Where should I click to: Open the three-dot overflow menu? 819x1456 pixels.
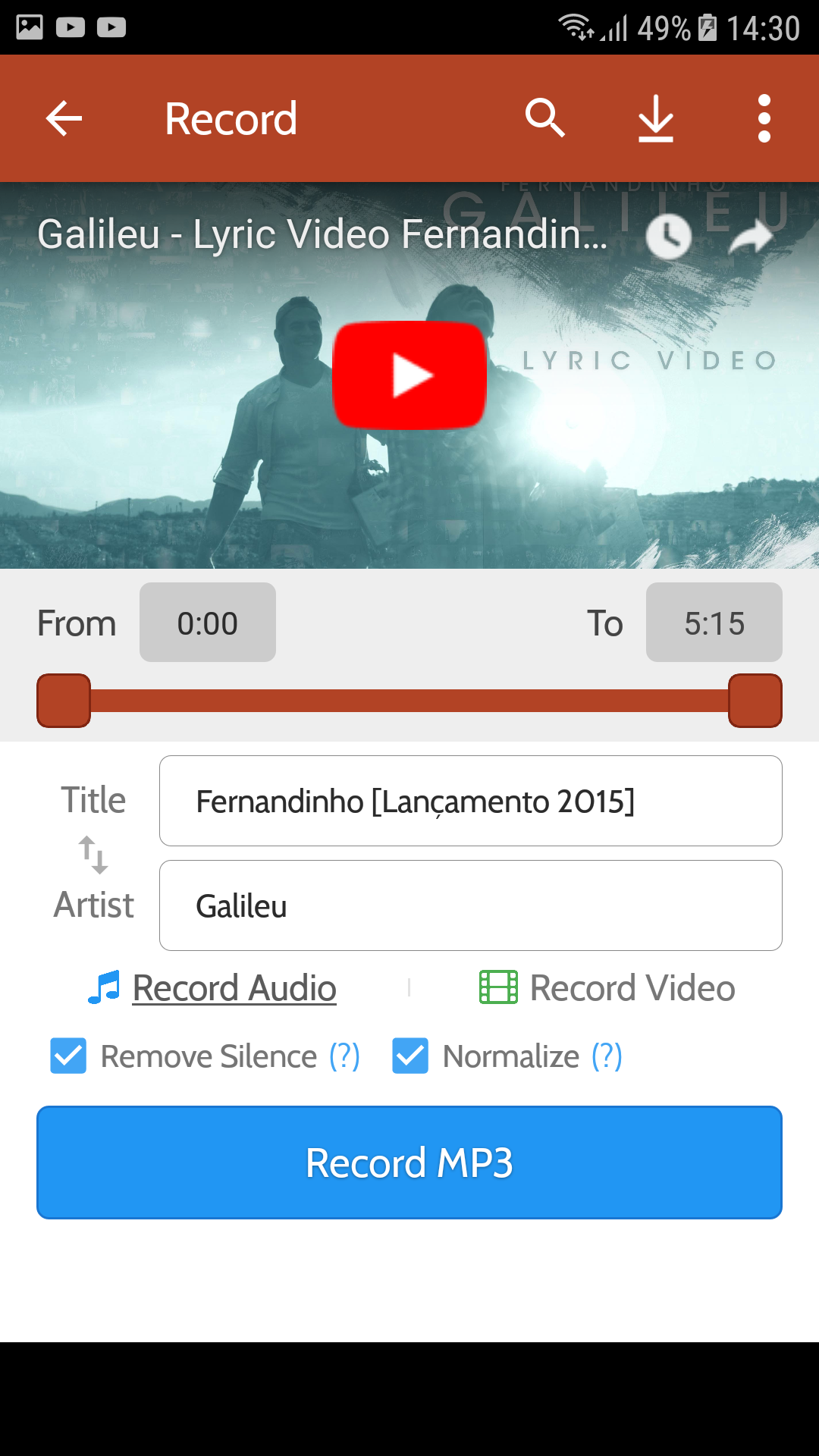pos(764,118)
